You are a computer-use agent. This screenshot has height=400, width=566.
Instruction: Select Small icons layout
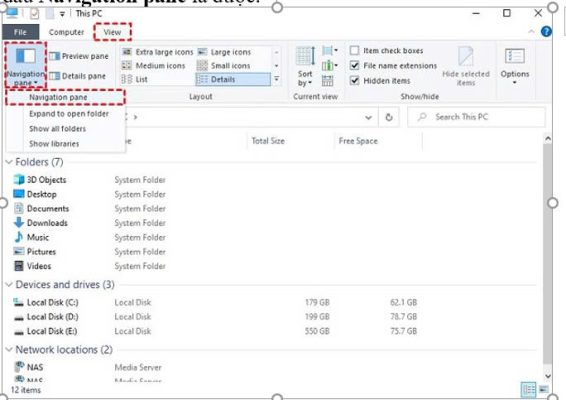tap(224, 66)
